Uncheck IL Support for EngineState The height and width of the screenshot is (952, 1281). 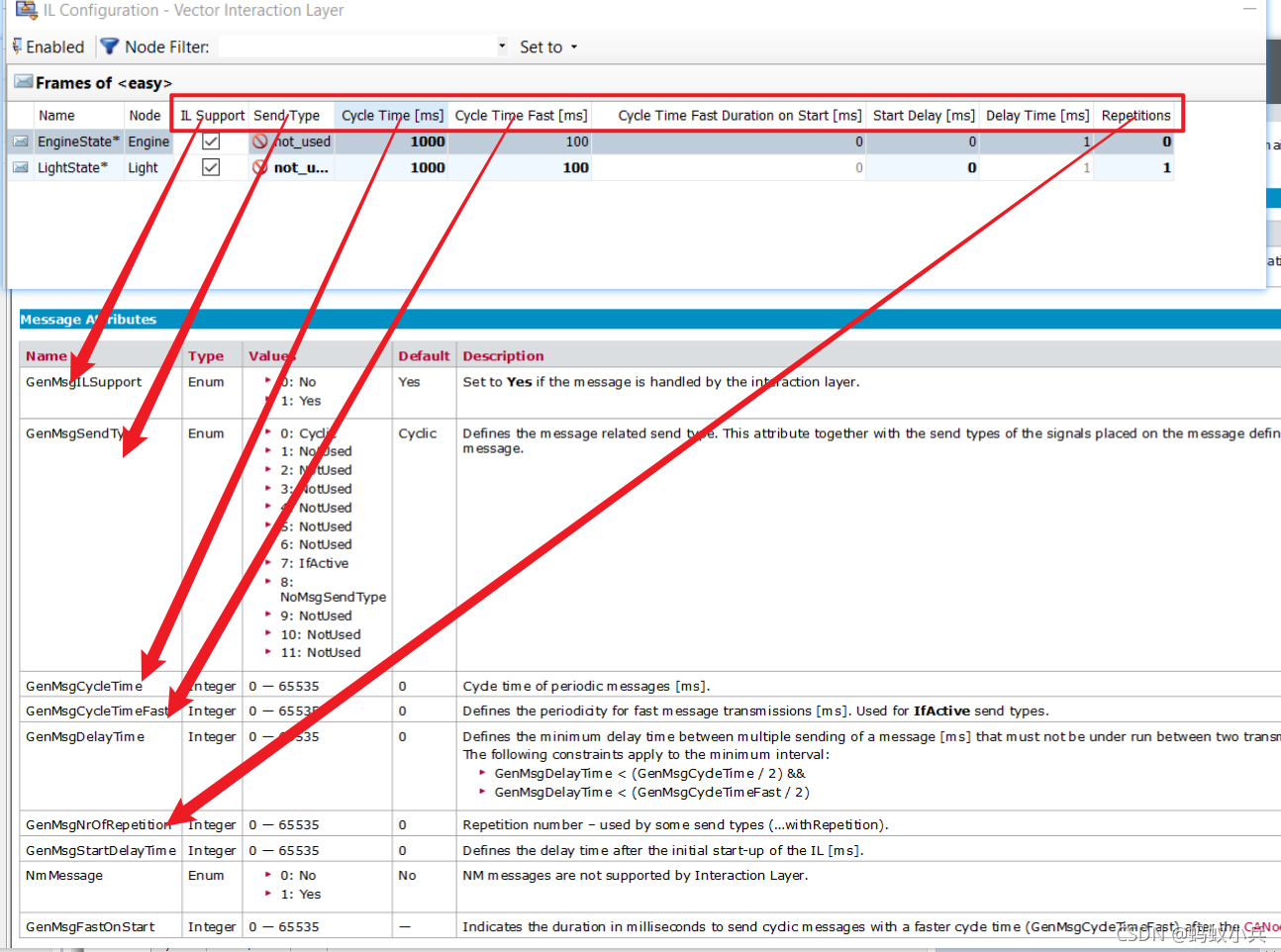tap(211, 142)
